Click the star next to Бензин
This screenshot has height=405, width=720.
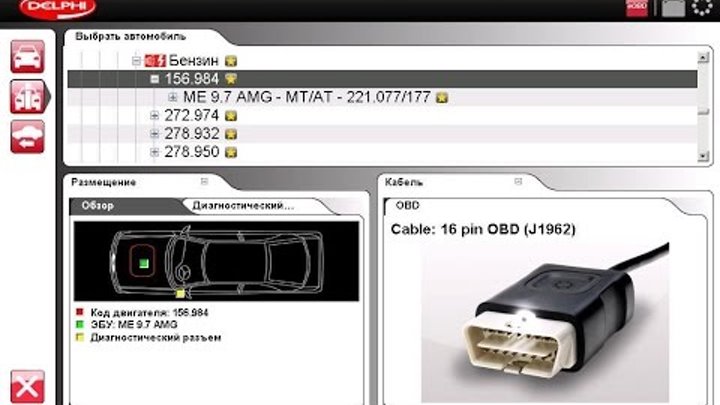point(231,61)
